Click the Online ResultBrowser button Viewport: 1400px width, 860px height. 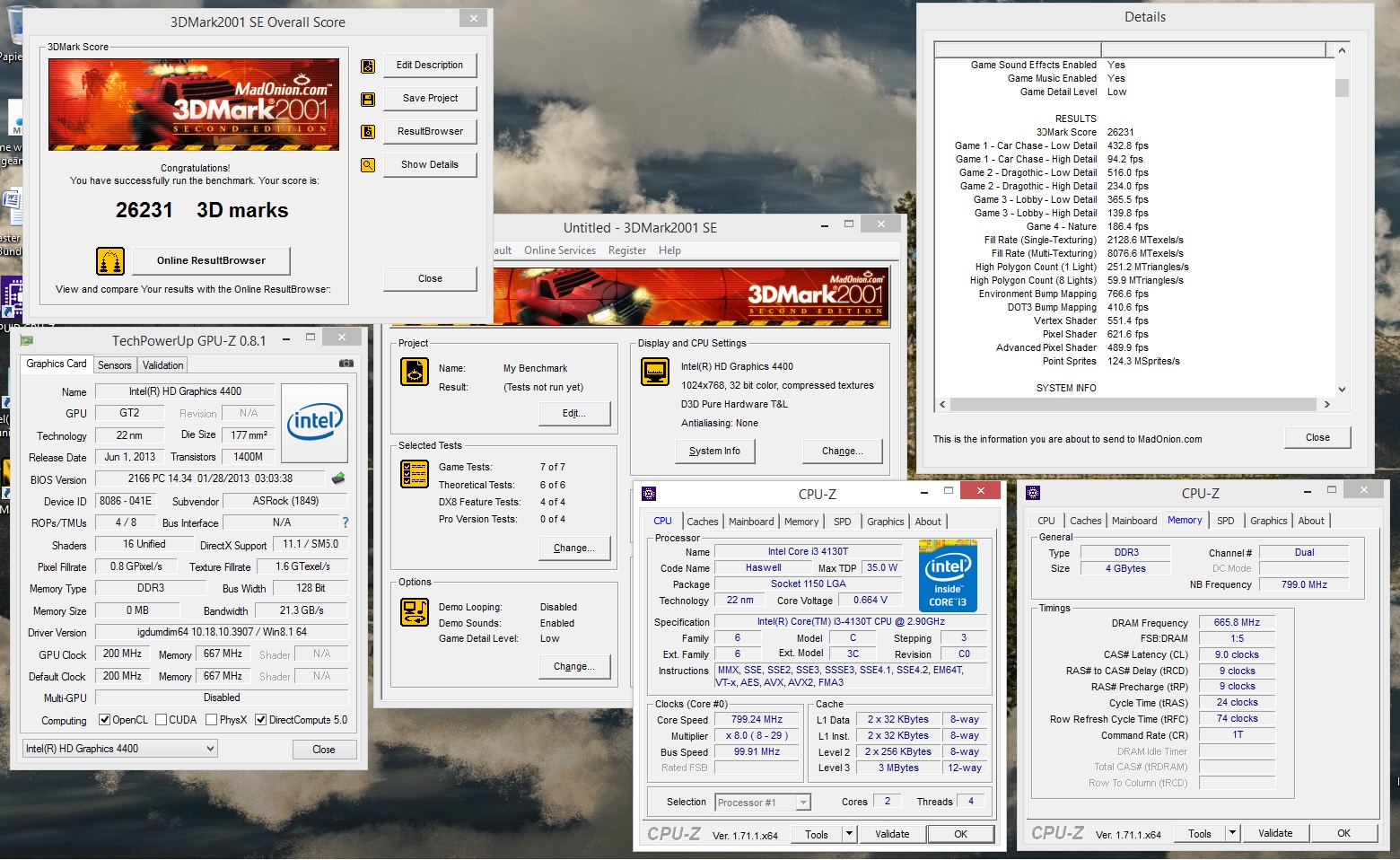click(211, 261)
